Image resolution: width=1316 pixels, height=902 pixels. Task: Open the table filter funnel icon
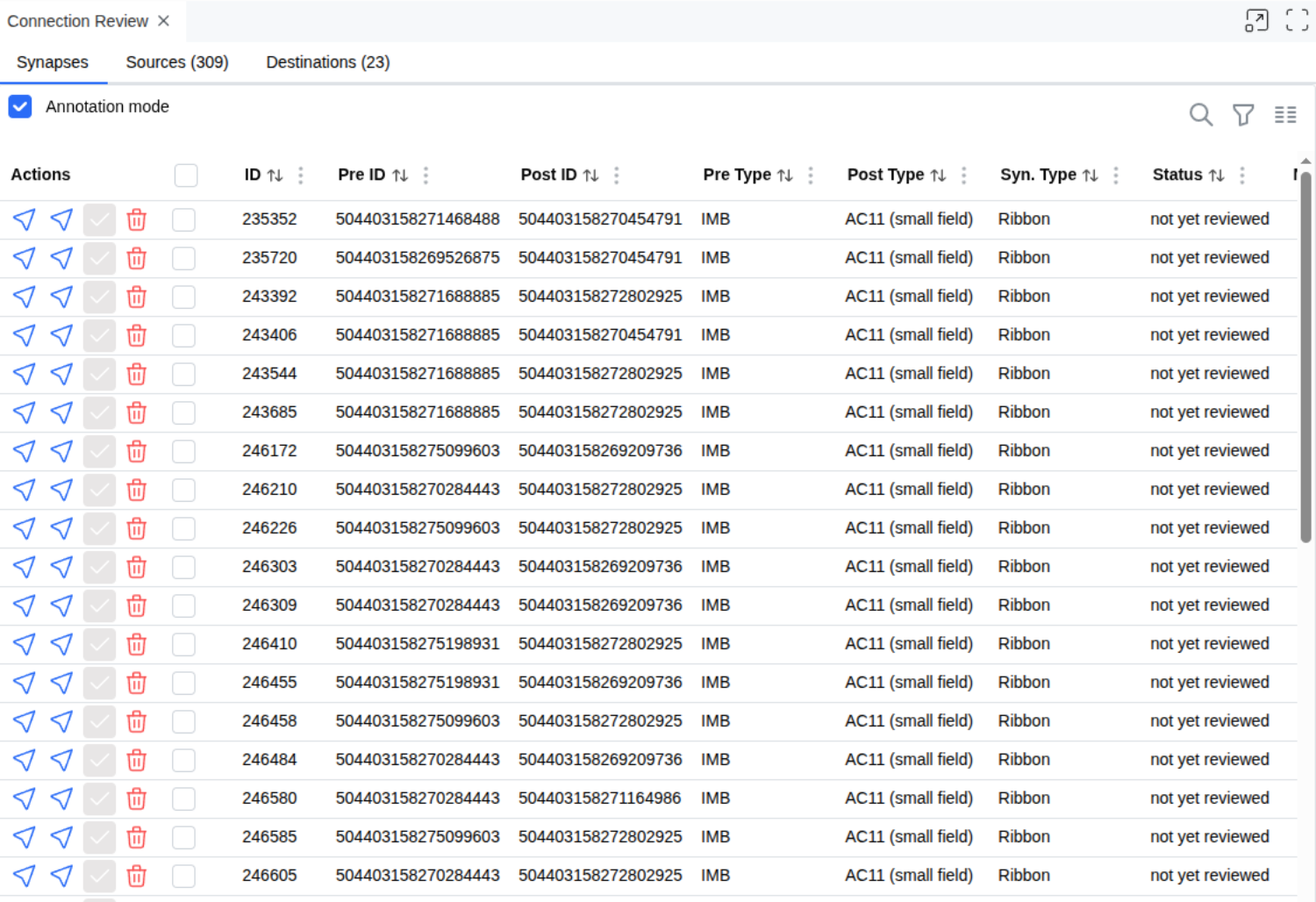(x=1243, y=115)
